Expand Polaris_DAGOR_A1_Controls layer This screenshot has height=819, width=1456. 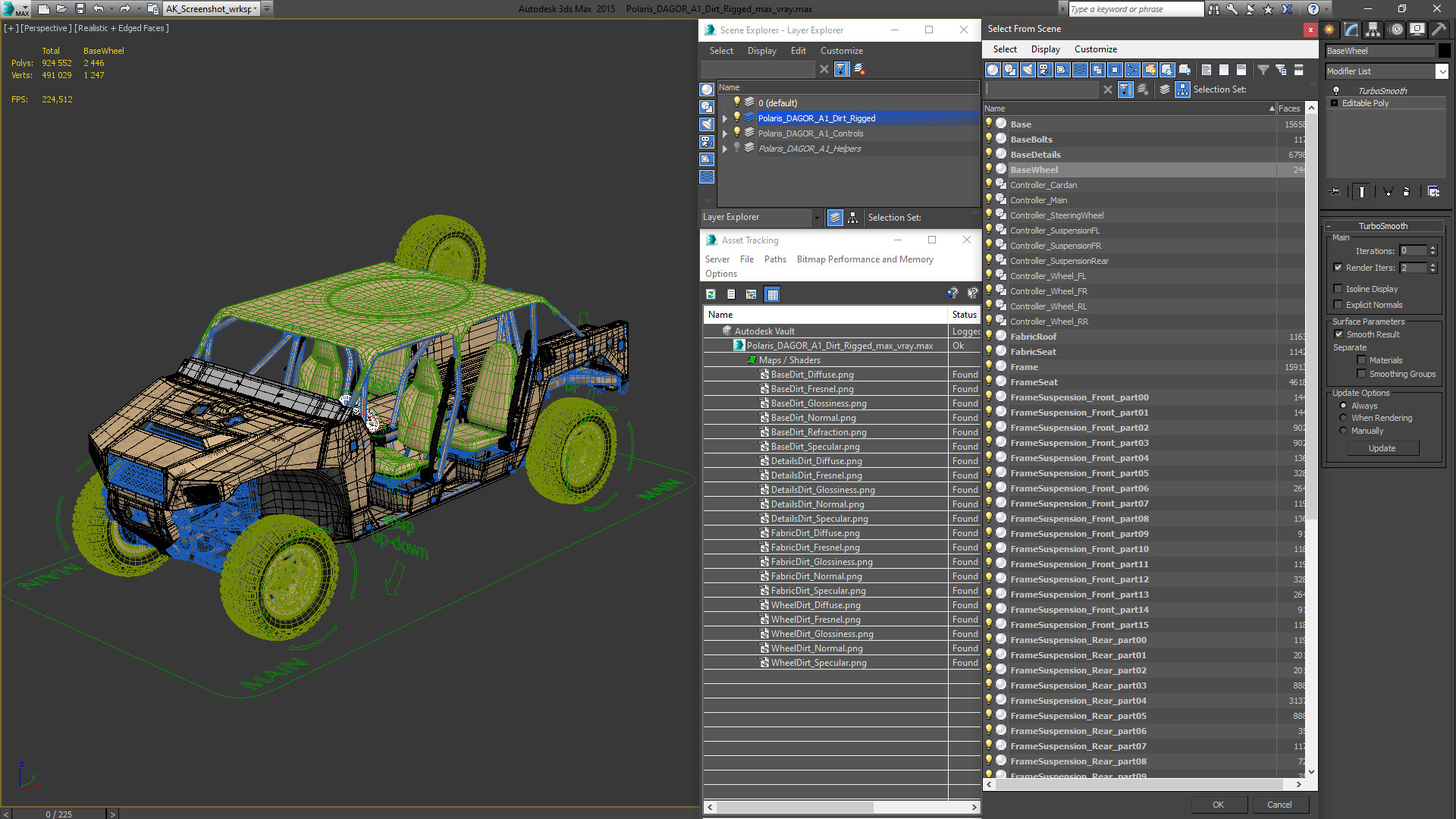[x=724, y=133]
